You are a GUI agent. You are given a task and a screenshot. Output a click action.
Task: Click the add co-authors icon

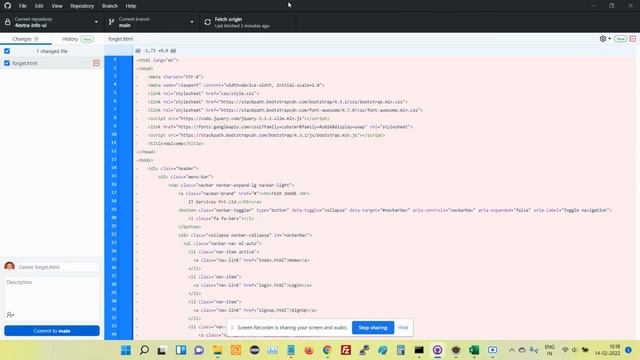click(11, 315)
